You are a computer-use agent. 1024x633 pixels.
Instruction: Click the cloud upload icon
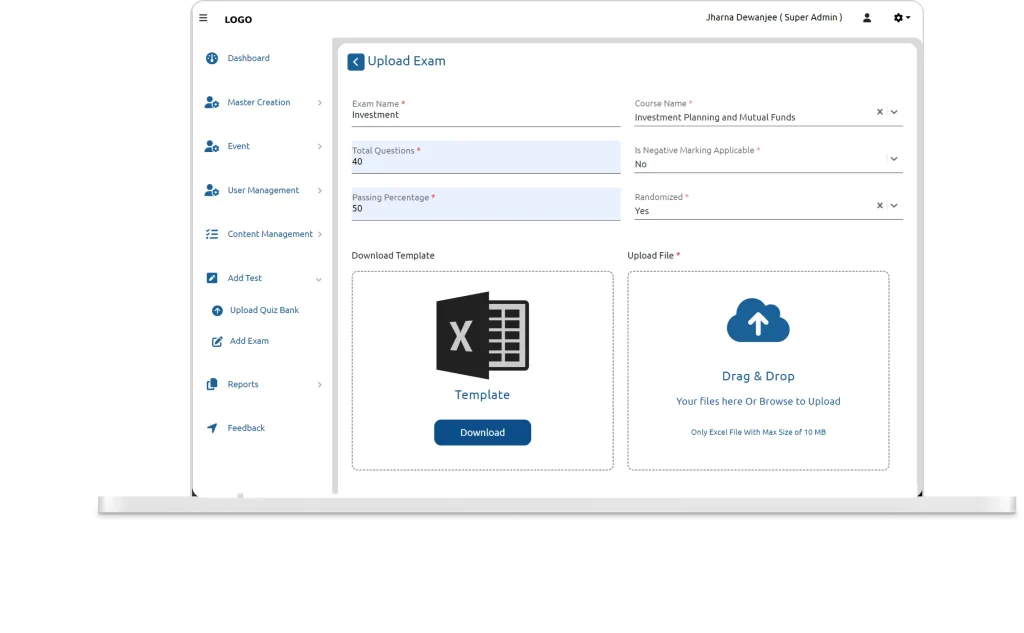click(x=758, y=321)
